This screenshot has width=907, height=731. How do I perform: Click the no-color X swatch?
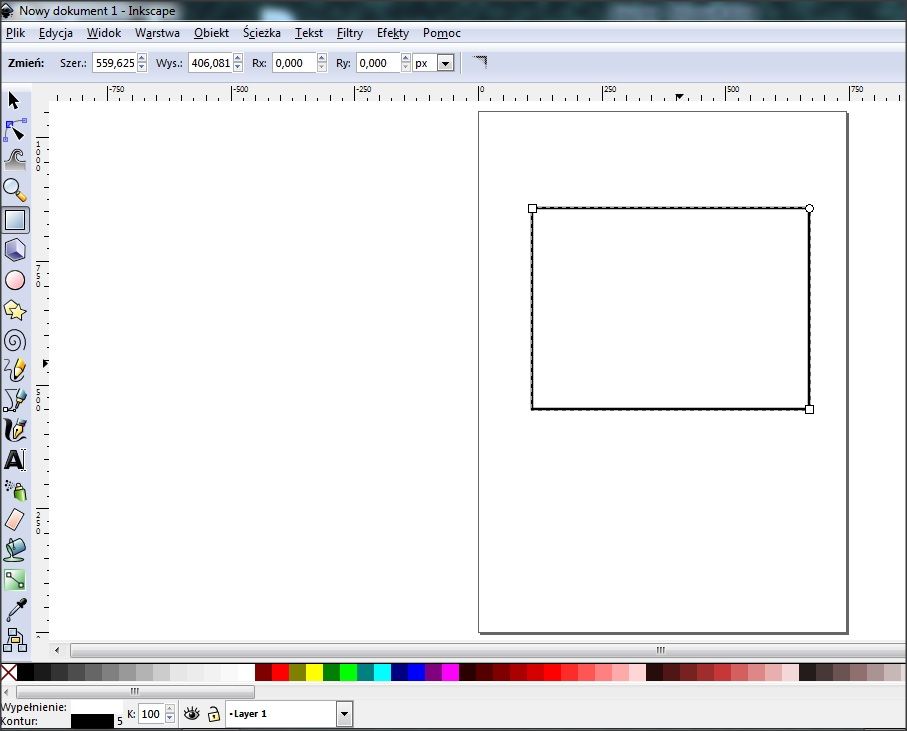click(9, 672)
